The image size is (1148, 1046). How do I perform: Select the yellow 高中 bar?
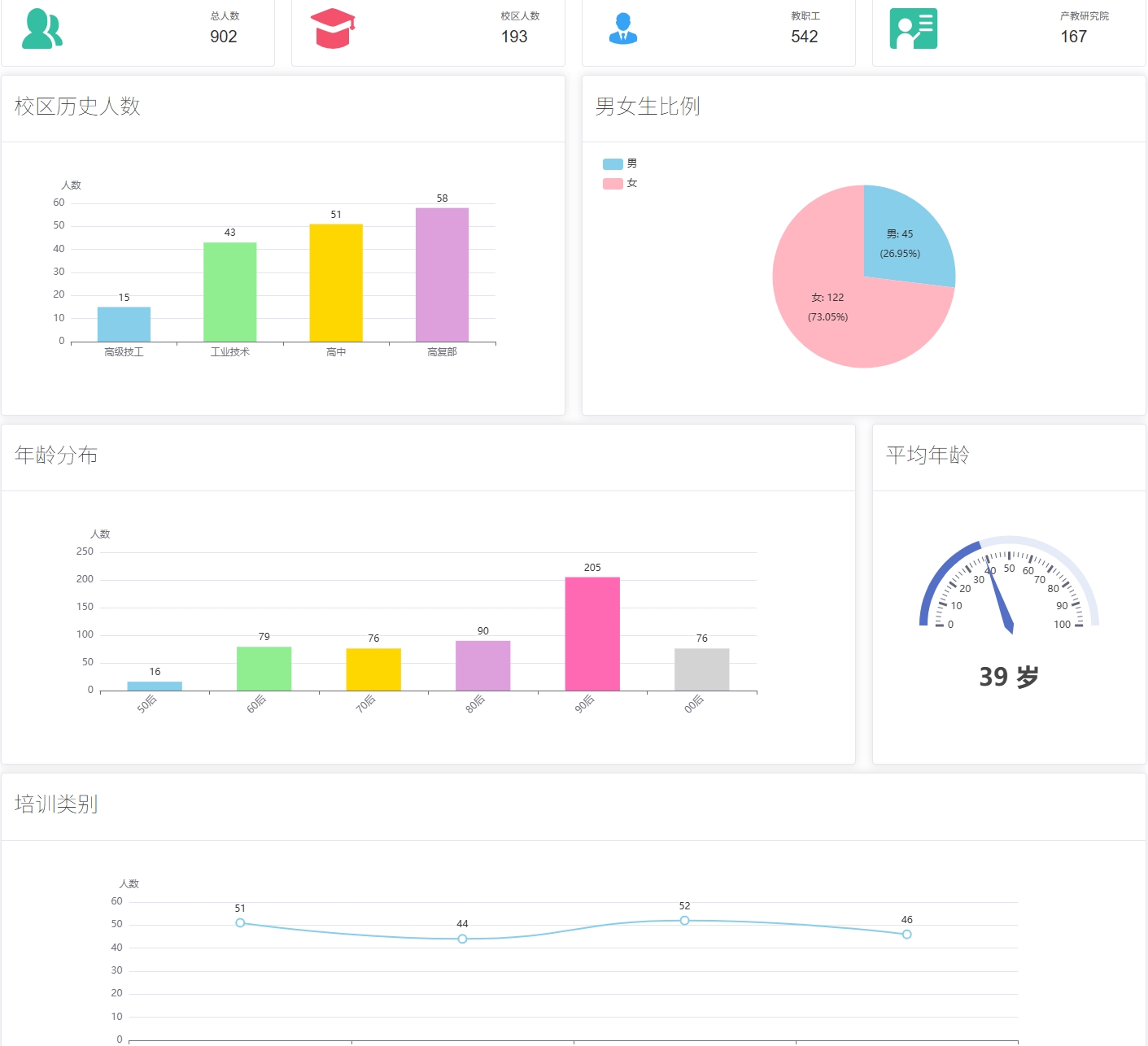336,283
